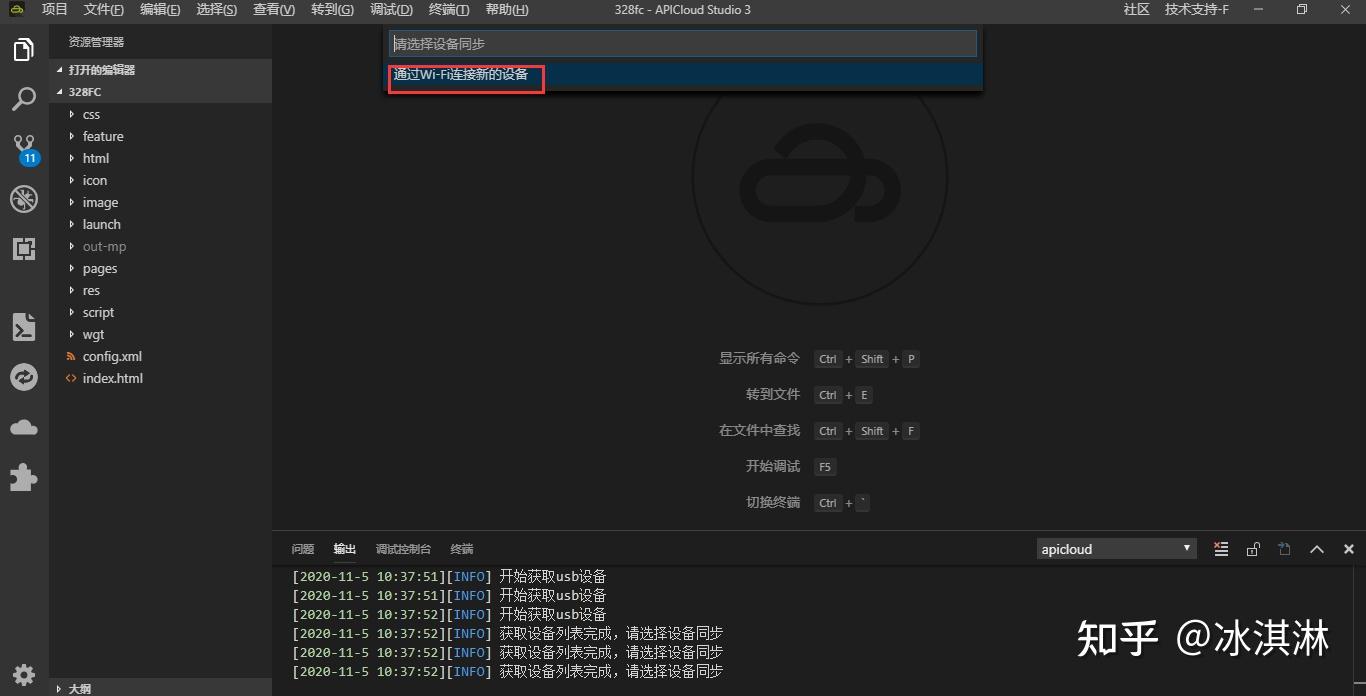Viewport: 1366px width, 696px height.
Task: Open config.xml from the file tree
Action: pyautogui.click(x=111, y=356)
